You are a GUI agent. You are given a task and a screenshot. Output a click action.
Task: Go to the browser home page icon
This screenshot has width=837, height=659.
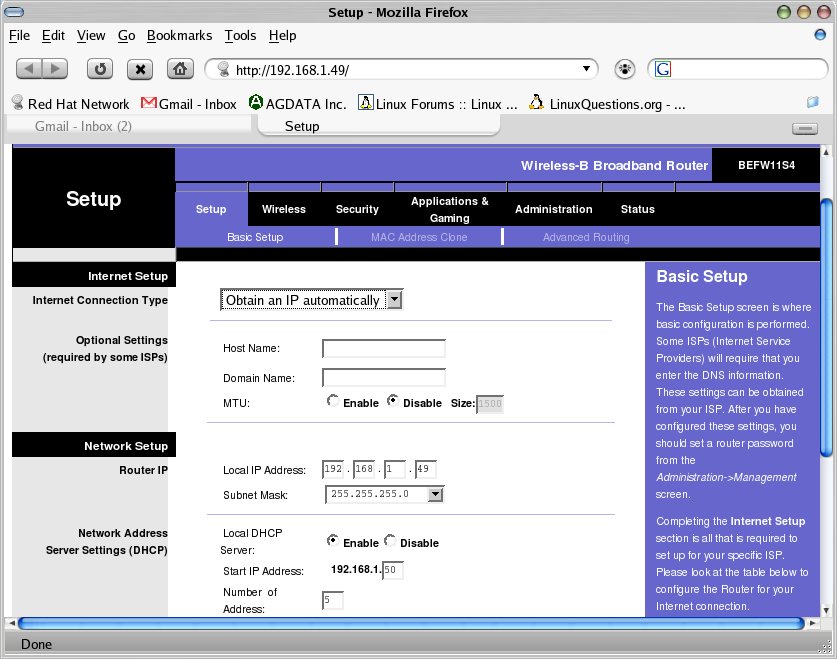tap(179, 69)
